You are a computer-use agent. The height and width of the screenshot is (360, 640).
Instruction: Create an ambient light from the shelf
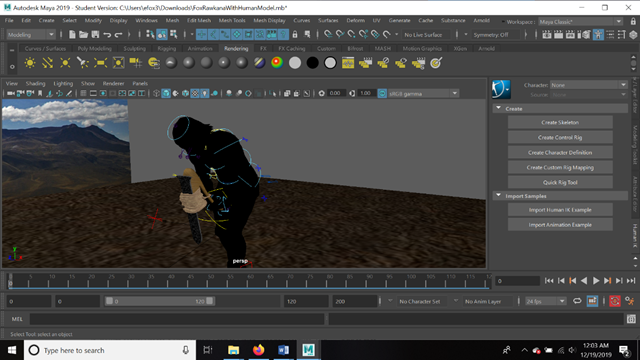[30, 63]
